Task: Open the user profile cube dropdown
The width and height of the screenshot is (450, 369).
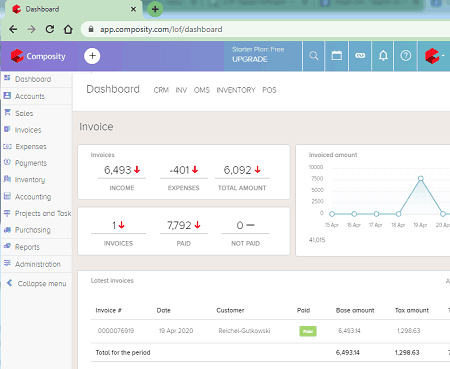Action: [x=434, y=56]
